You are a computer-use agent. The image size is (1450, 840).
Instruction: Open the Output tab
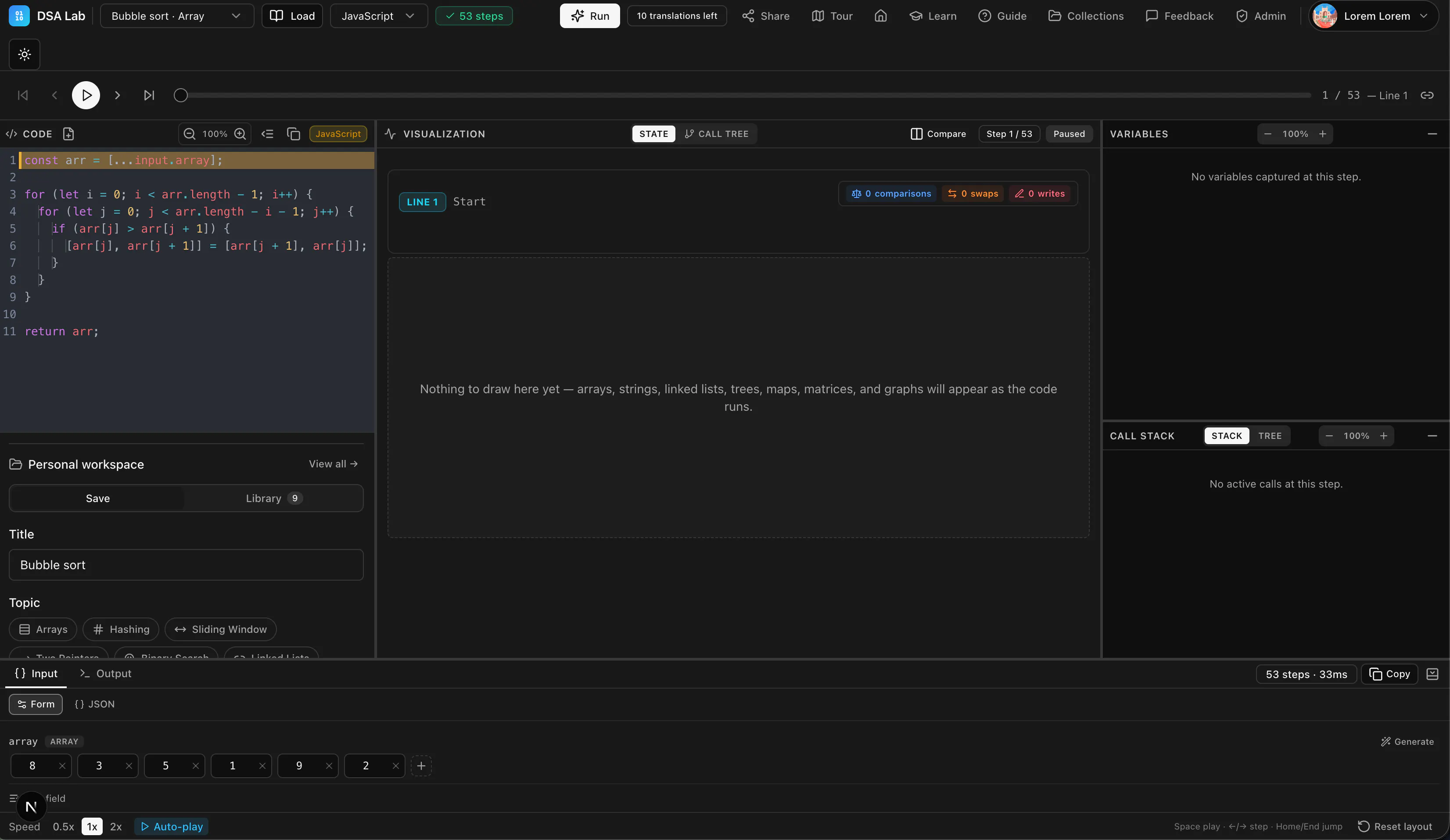106,674
